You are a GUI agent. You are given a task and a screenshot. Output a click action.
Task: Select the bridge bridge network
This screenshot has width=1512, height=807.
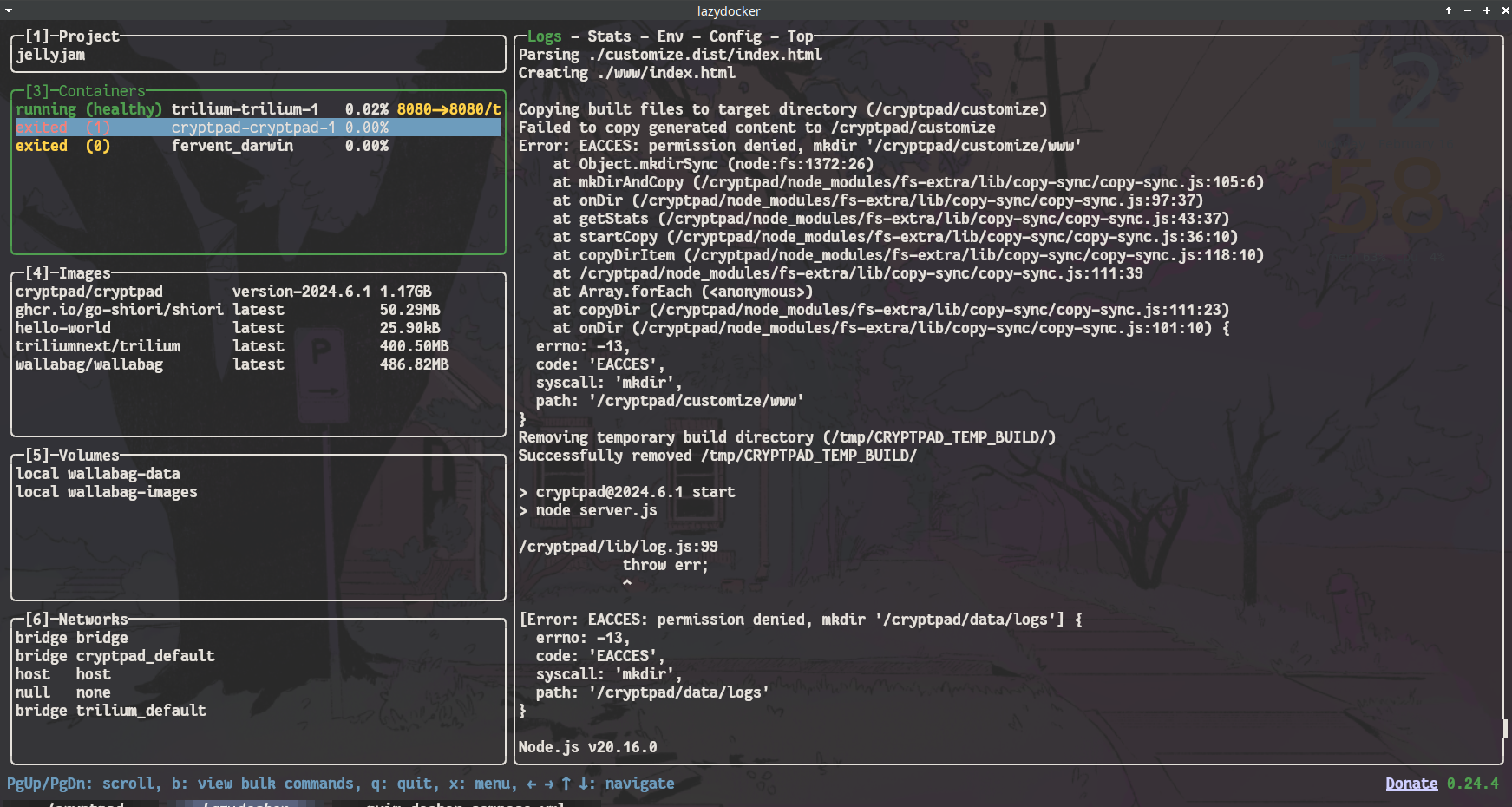[x=259, y=638]
